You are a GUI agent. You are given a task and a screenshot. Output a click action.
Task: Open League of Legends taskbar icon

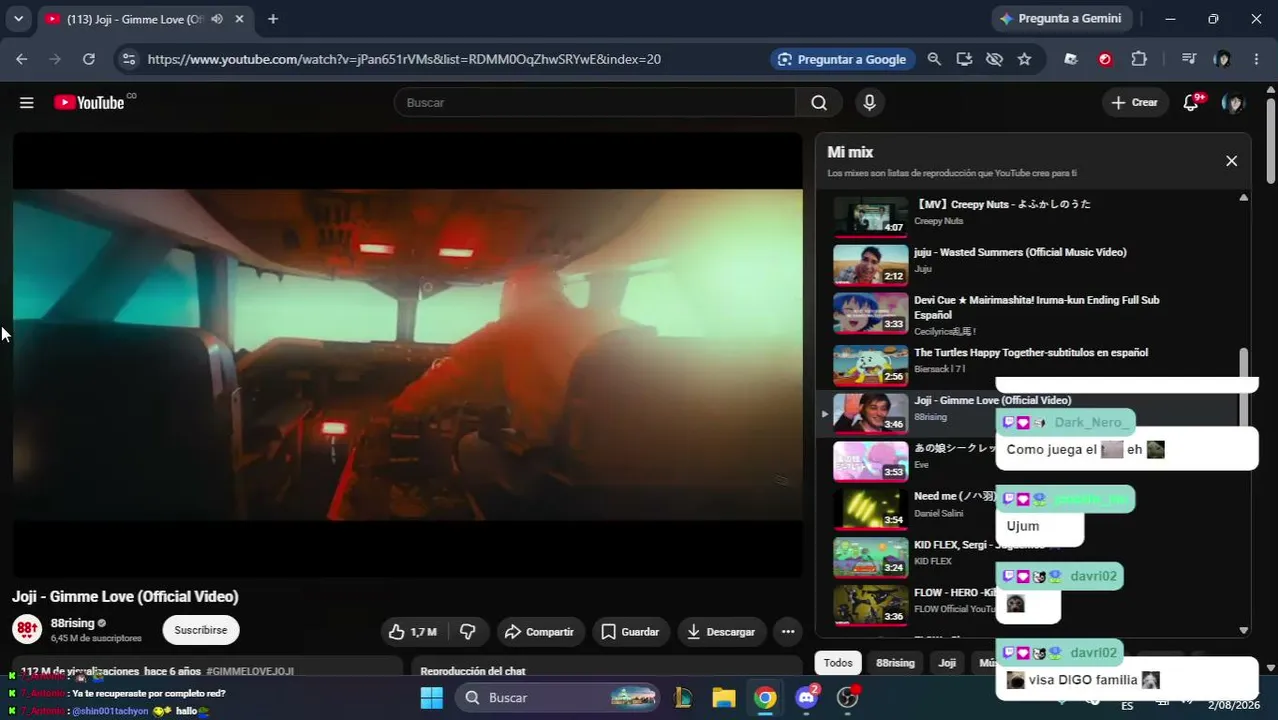click(685, 698)
